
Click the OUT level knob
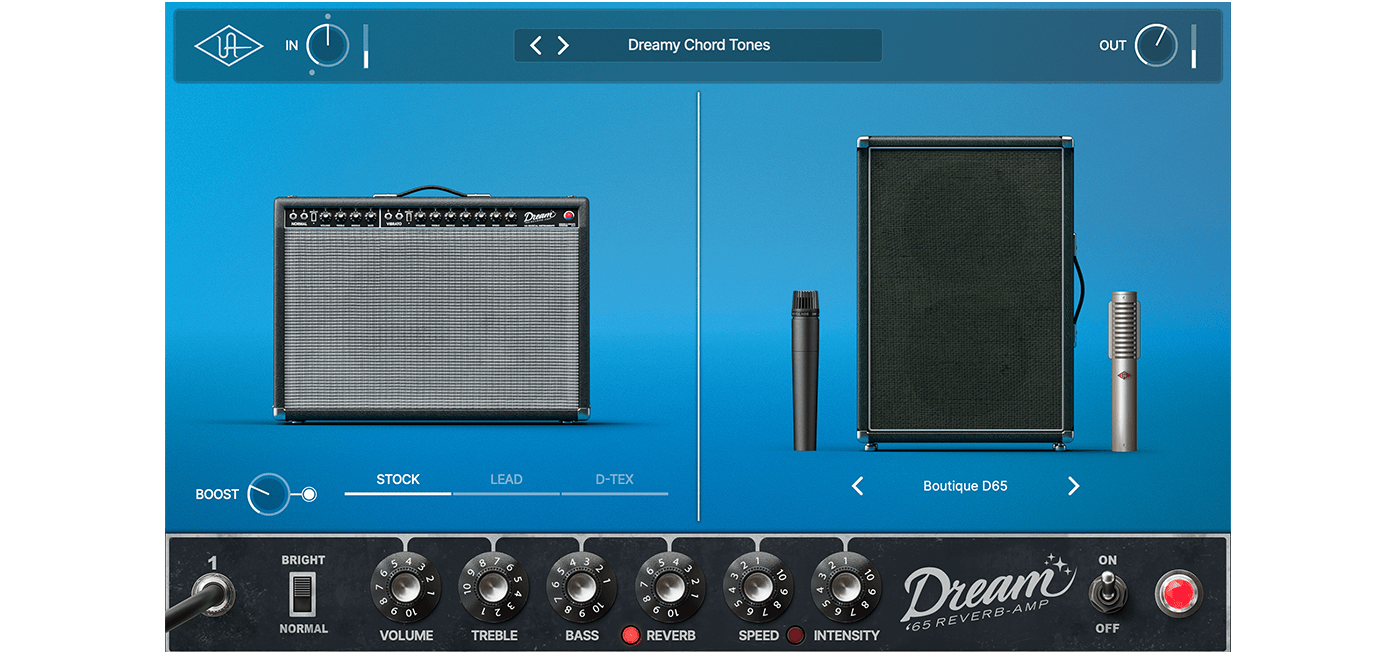[1156, 46]
